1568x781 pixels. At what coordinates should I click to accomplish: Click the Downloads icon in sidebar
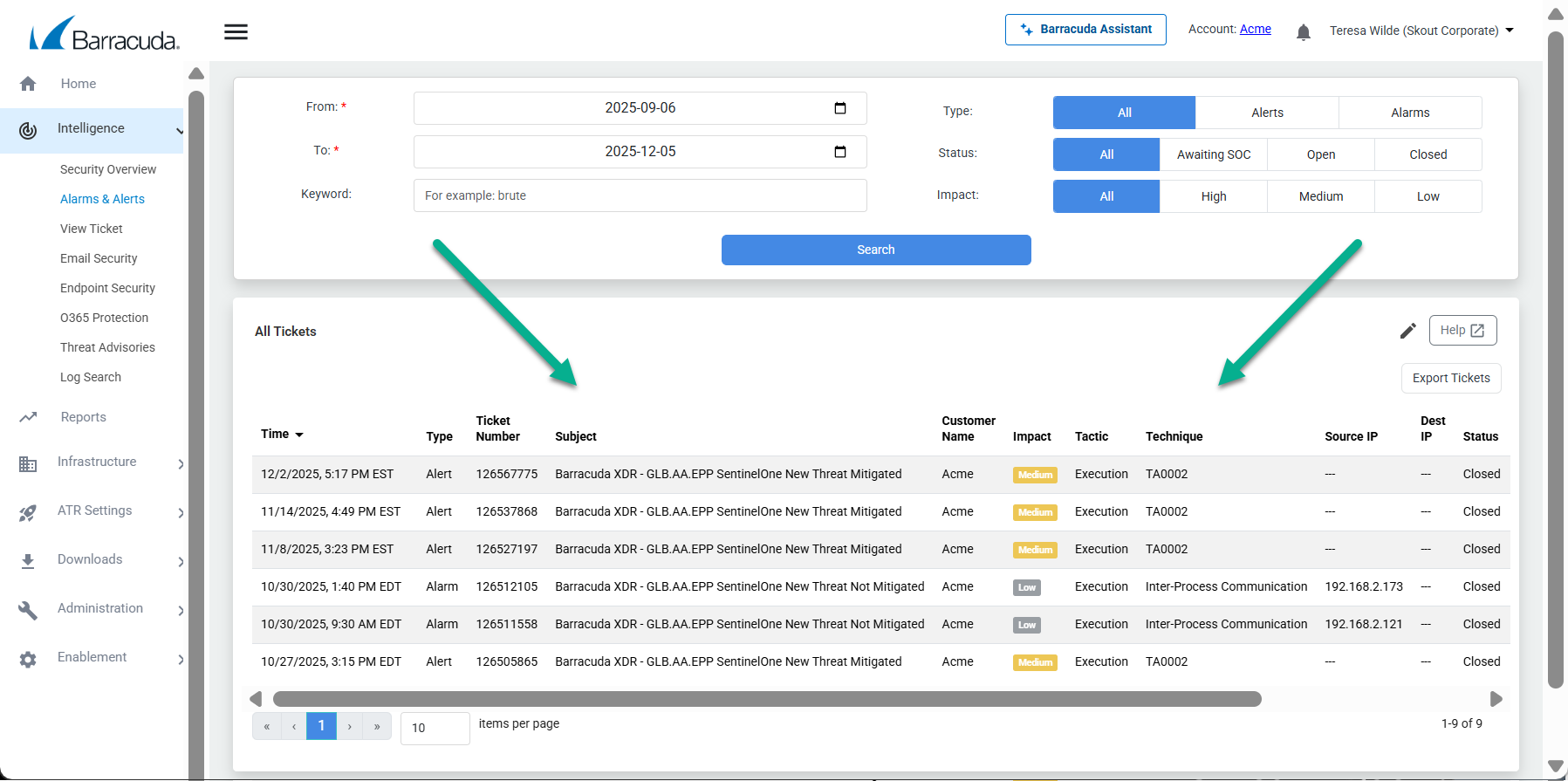[x=28, y=560]
